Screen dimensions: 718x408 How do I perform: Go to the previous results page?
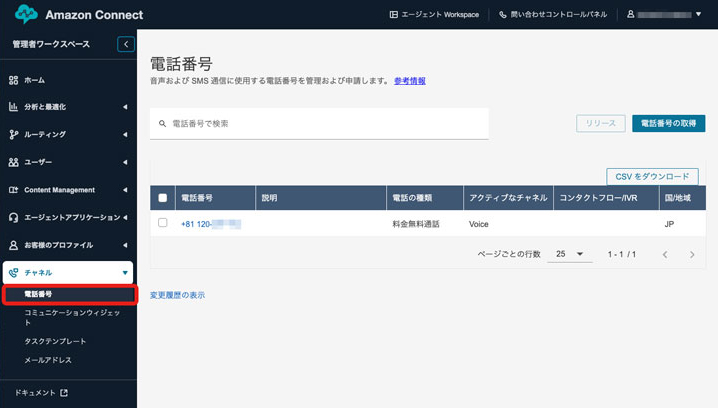665,255
